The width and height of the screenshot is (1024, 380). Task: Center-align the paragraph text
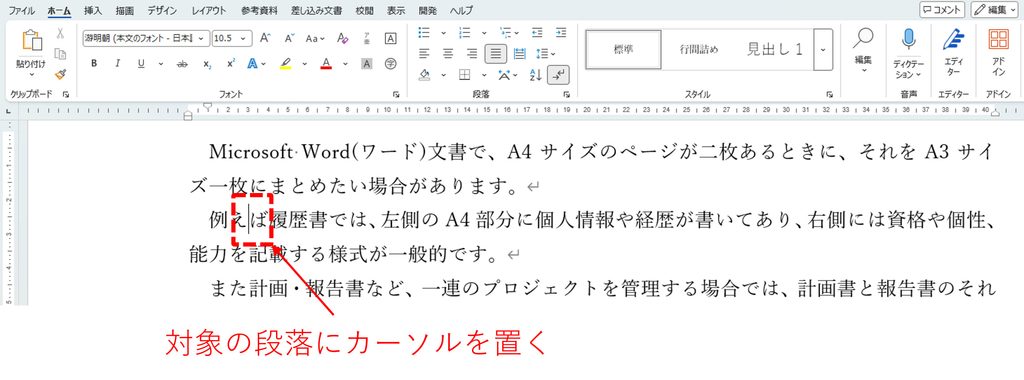click(x=448, y=54)
